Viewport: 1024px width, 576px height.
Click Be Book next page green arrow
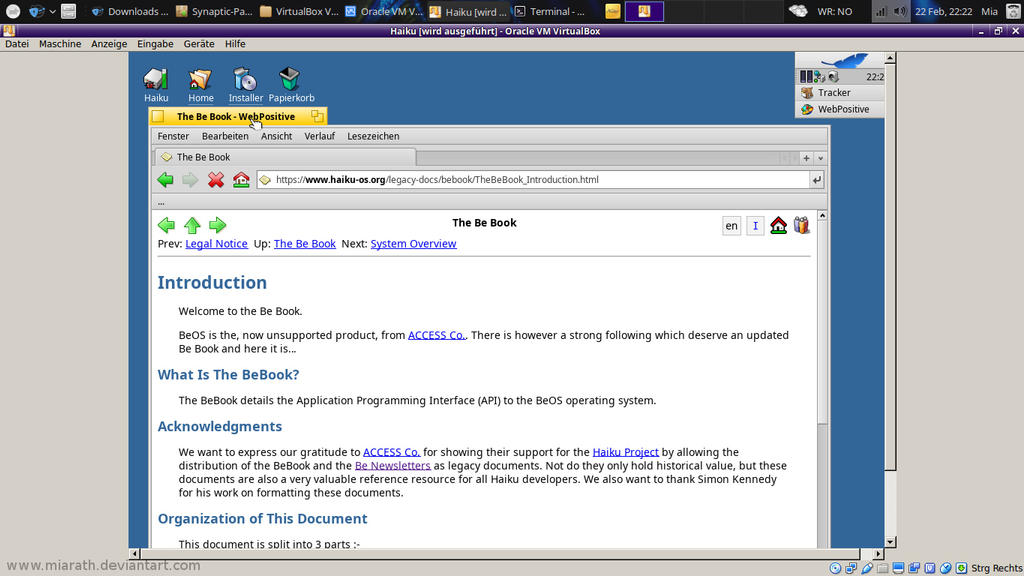217,225
